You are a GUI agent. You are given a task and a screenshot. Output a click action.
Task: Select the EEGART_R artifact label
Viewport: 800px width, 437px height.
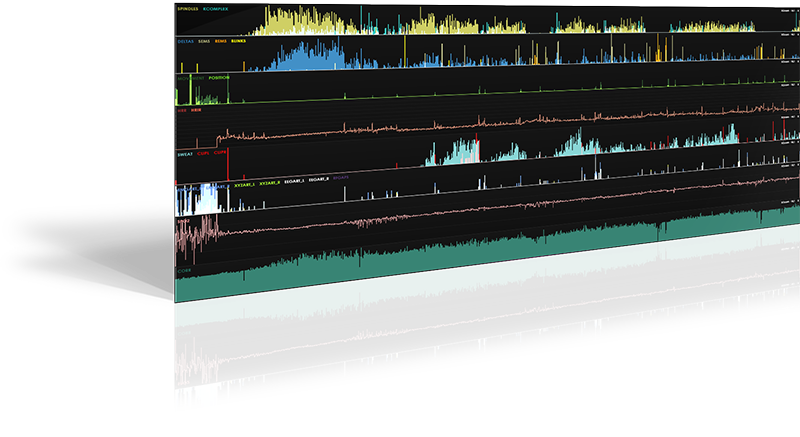coord(320,184)
